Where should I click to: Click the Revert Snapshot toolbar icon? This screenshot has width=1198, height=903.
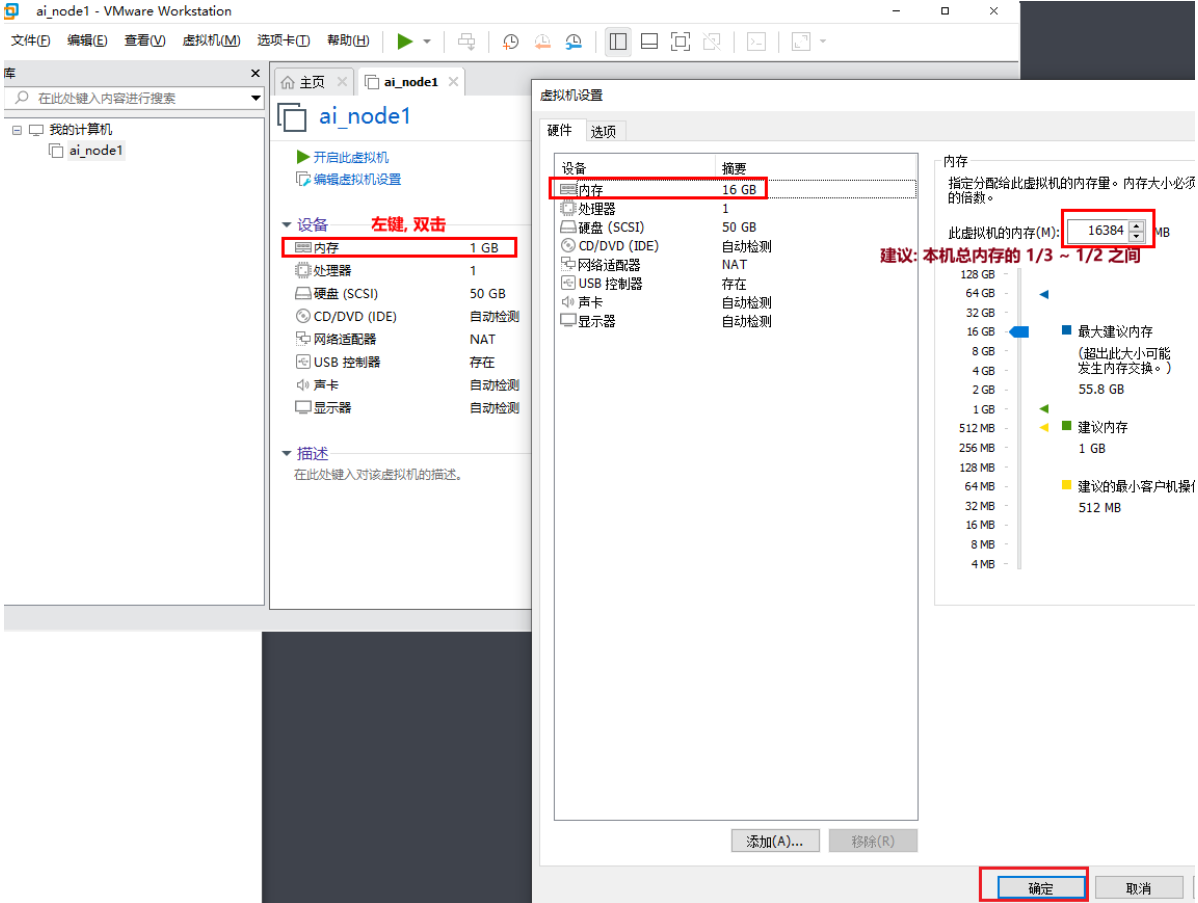(541, 41)
